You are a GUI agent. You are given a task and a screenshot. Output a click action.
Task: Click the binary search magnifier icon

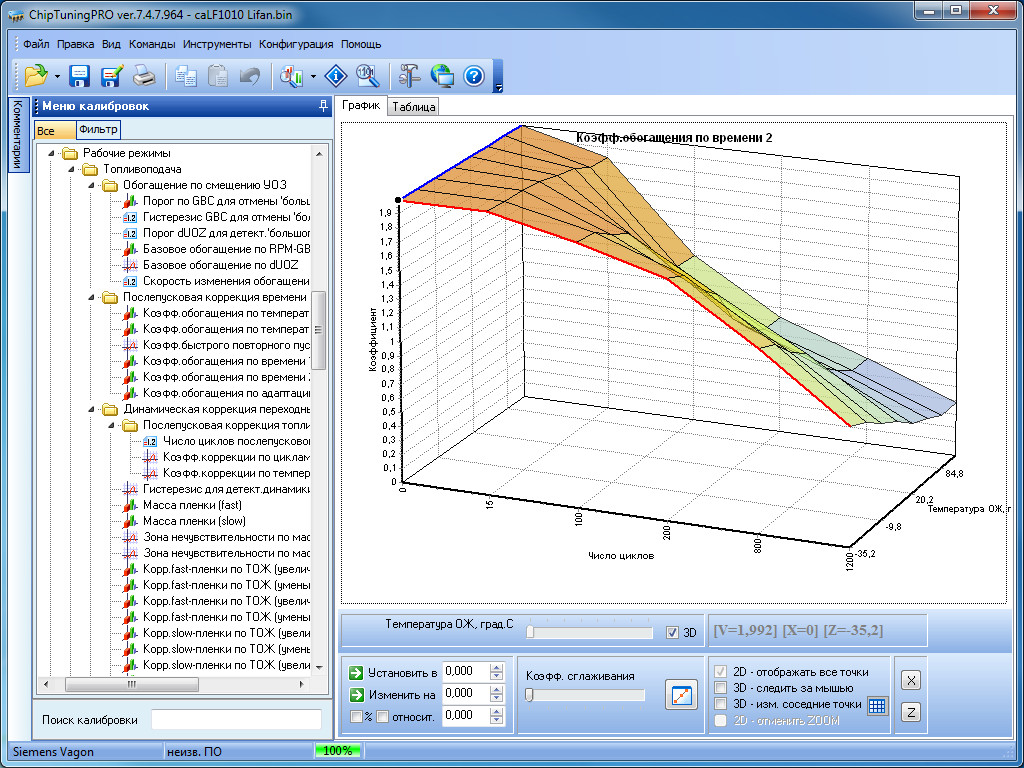[366, 75]
